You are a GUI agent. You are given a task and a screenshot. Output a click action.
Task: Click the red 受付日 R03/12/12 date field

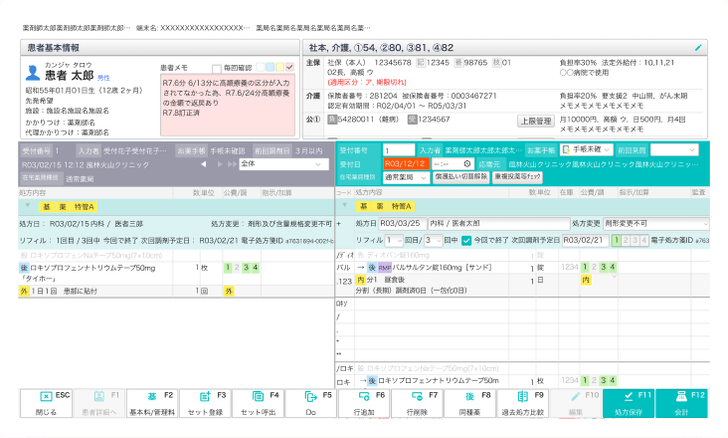click(407, 163)
